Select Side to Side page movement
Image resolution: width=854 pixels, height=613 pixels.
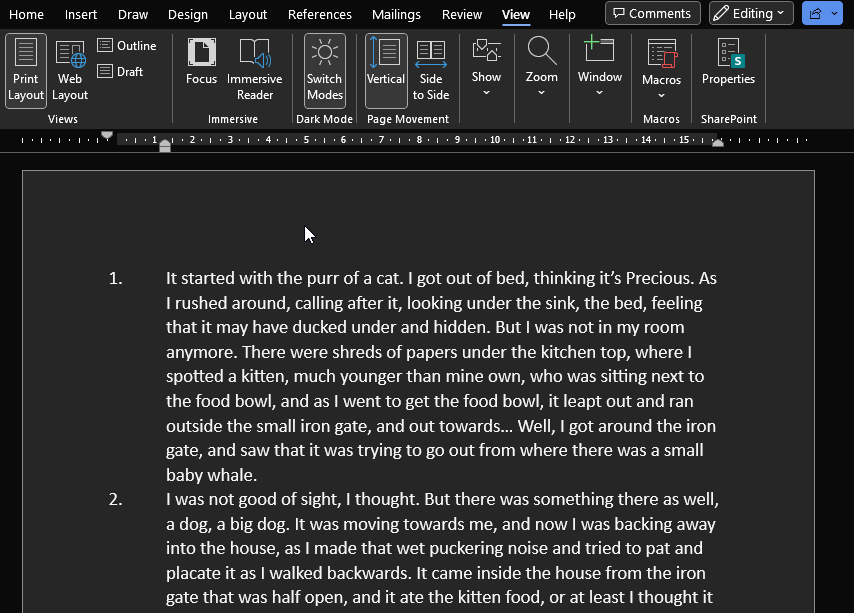click(431, 71)
